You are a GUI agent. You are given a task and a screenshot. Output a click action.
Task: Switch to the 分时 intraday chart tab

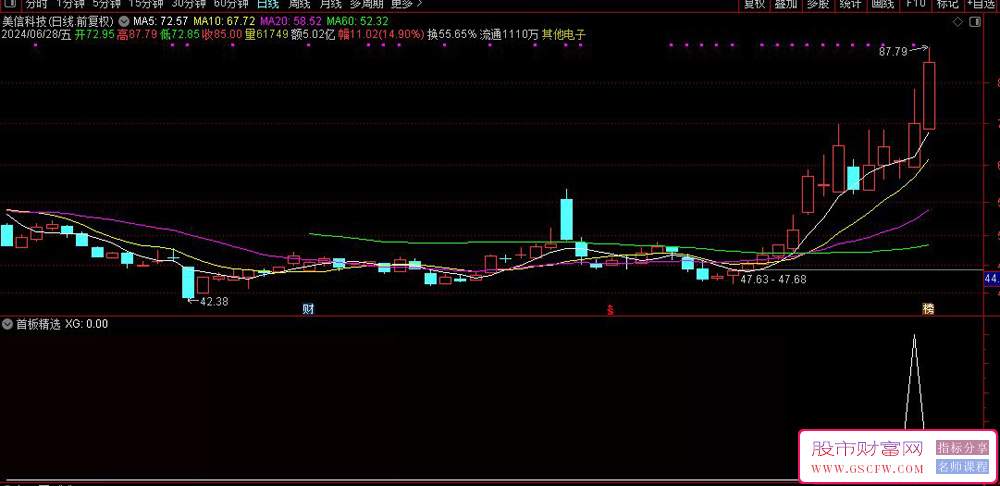coord(36,4)
